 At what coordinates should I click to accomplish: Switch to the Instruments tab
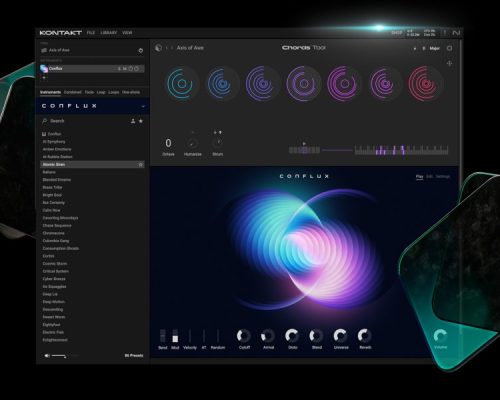coord(50,92)
